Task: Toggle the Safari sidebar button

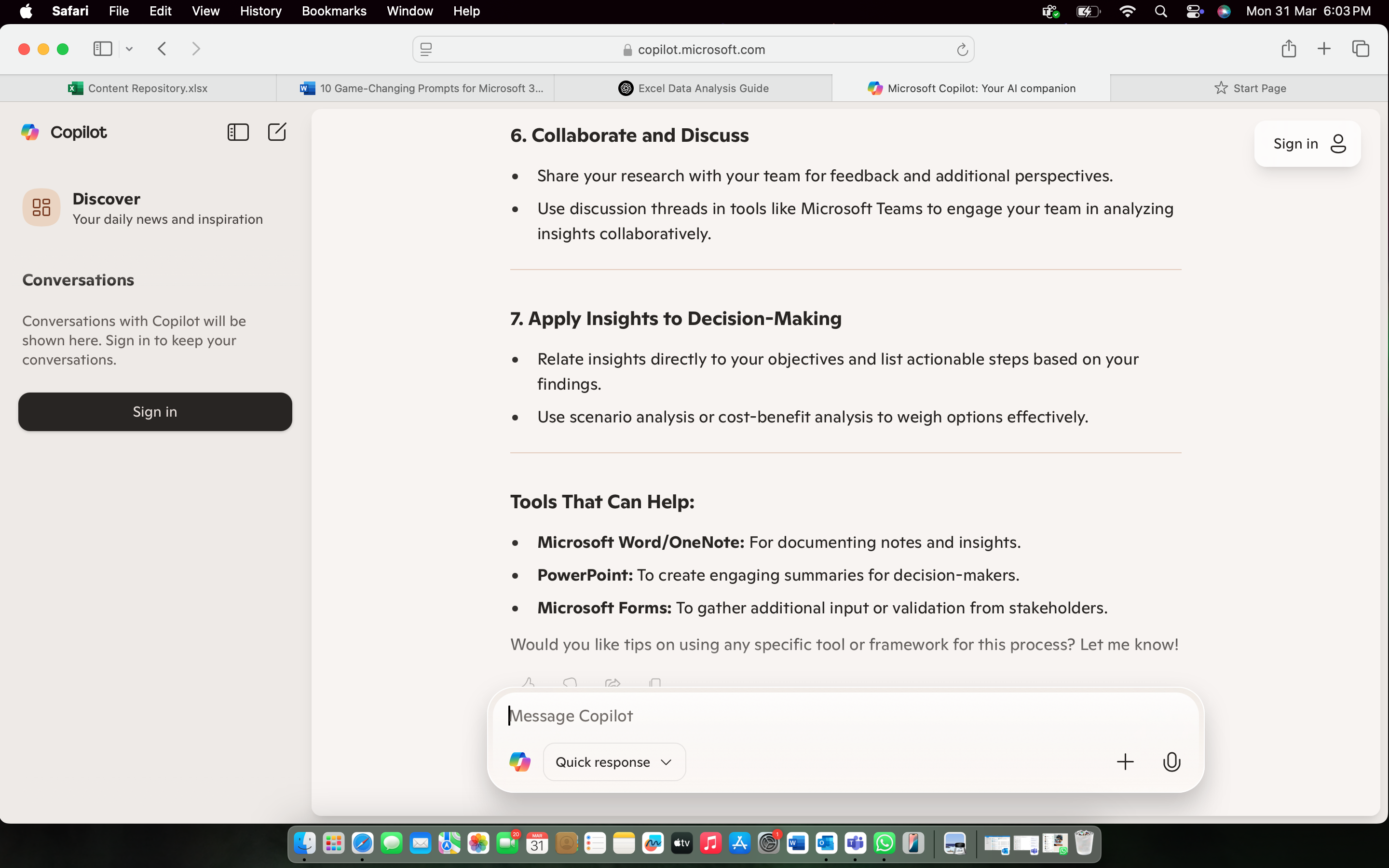Action: (x=102, y=49)
